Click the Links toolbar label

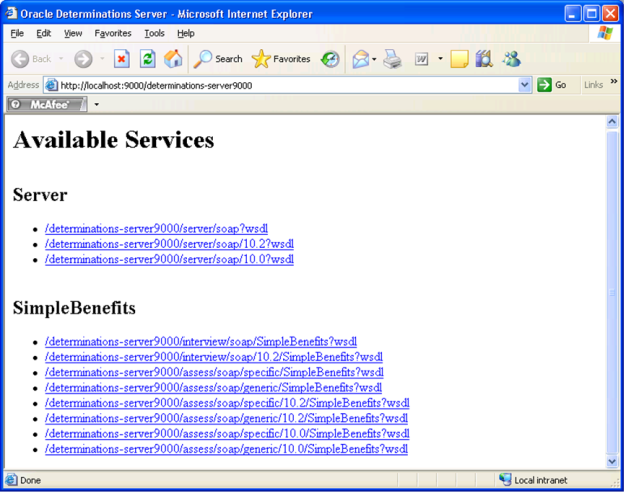[593, 85]
